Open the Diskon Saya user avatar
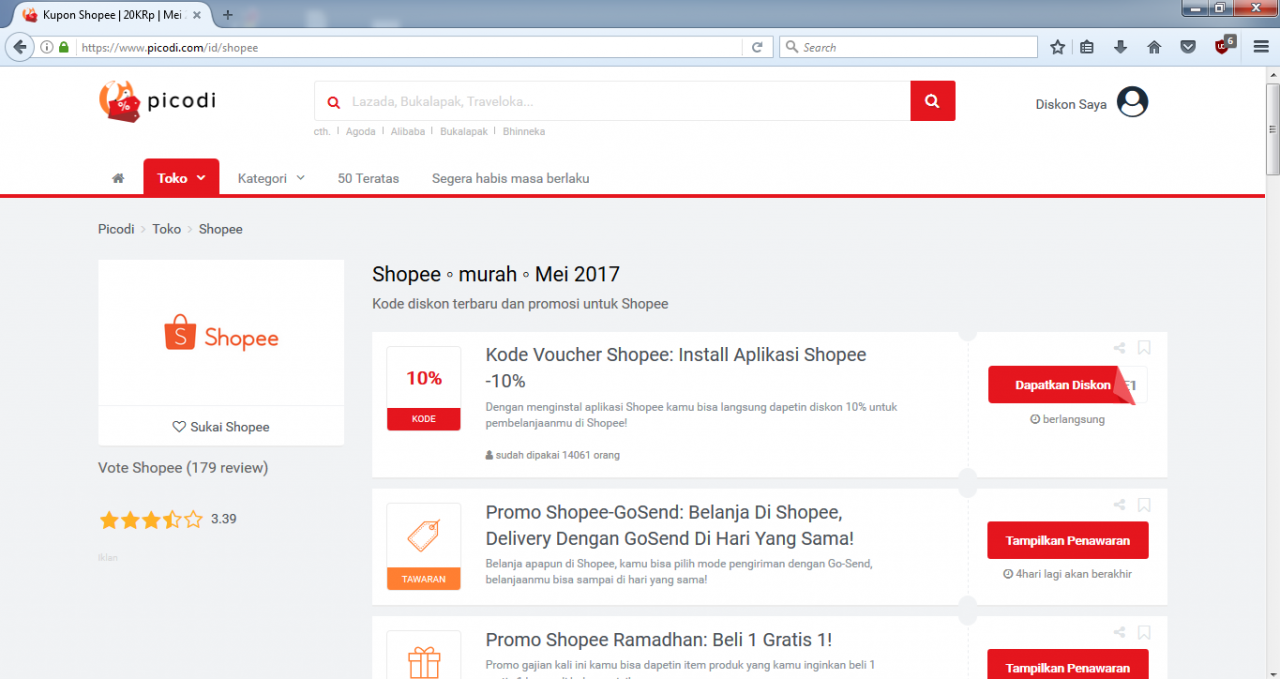The image size is (1280, 679). click(x=1132, y=102)
